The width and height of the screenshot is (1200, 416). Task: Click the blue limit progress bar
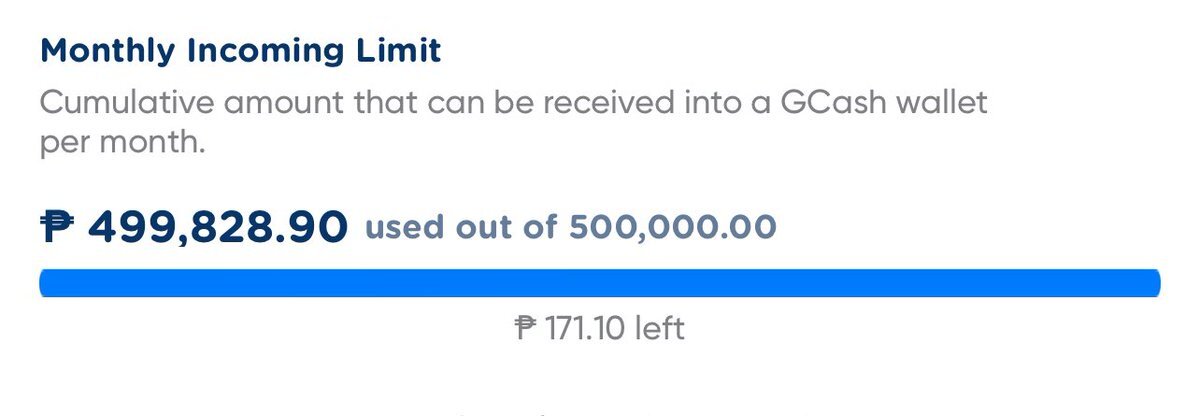(x=600, y=283)
